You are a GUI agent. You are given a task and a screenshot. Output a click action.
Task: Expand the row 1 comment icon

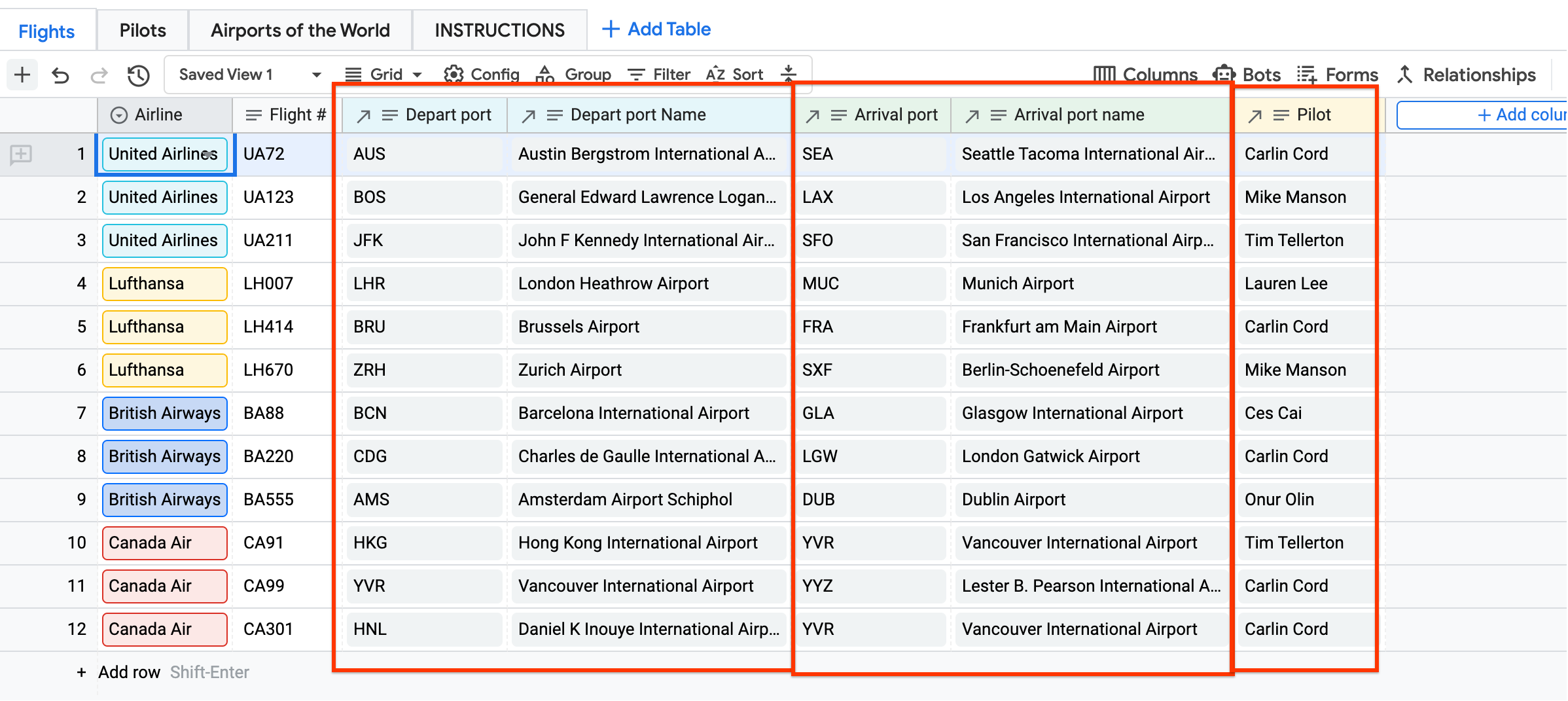pyautogui.click(x=21, y=154)
